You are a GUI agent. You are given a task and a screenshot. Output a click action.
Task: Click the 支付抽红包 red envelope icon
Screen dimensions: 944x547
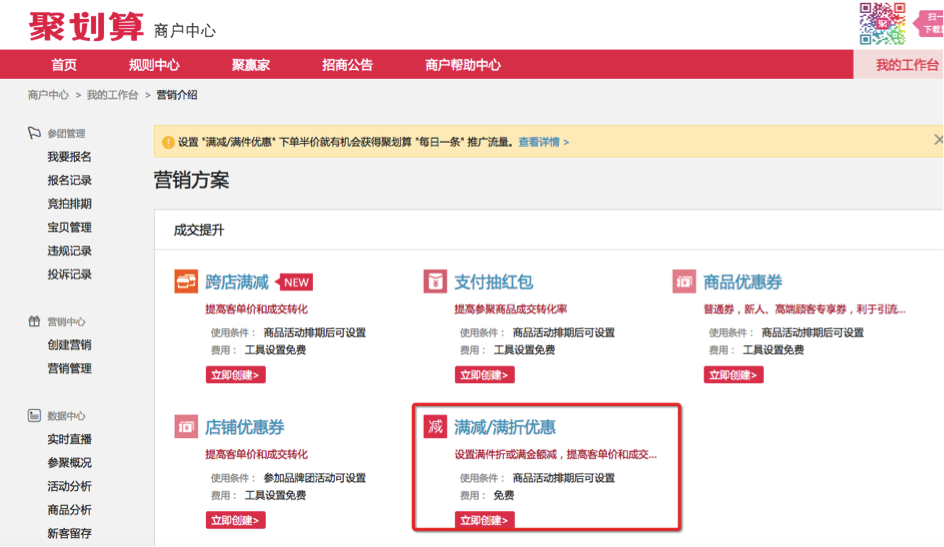pyautogui.click(x=435, y=282)
